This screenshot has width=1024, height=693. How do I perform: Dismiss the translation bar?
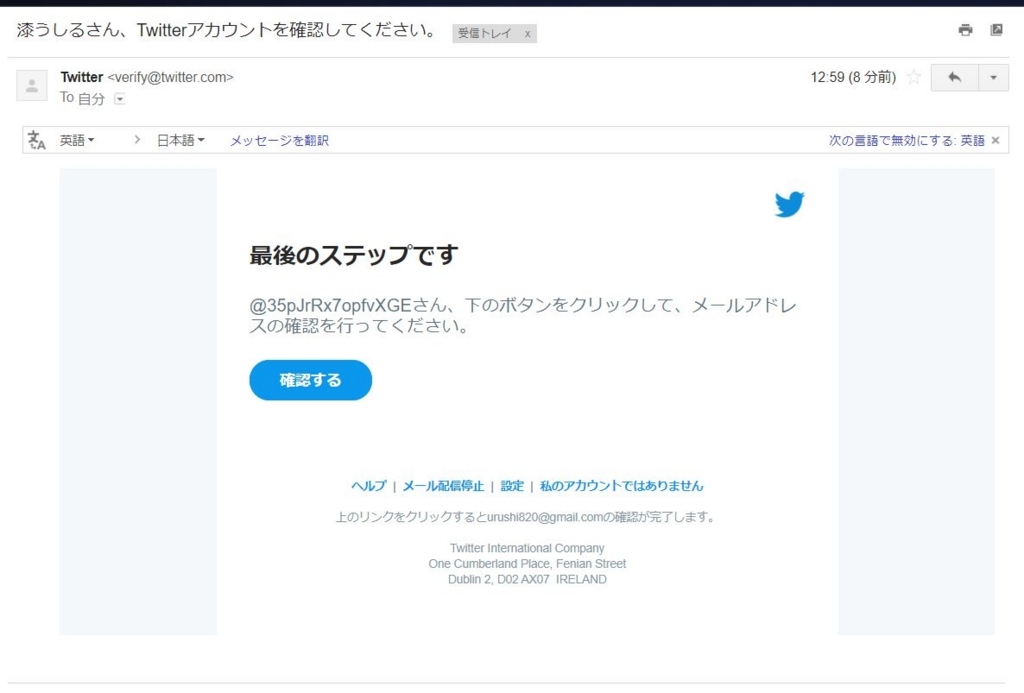pyautogui.click(x=995, y=140)
